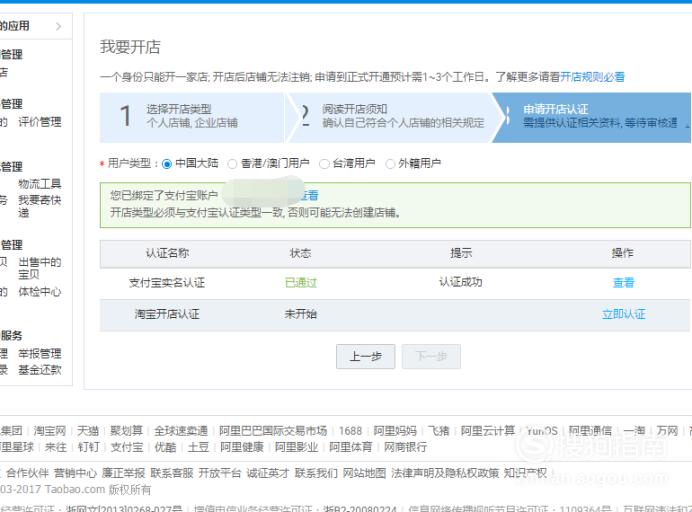
Task: Click 查看 for 支付宝实名认证 row
Action: click(x=623, y=282)
